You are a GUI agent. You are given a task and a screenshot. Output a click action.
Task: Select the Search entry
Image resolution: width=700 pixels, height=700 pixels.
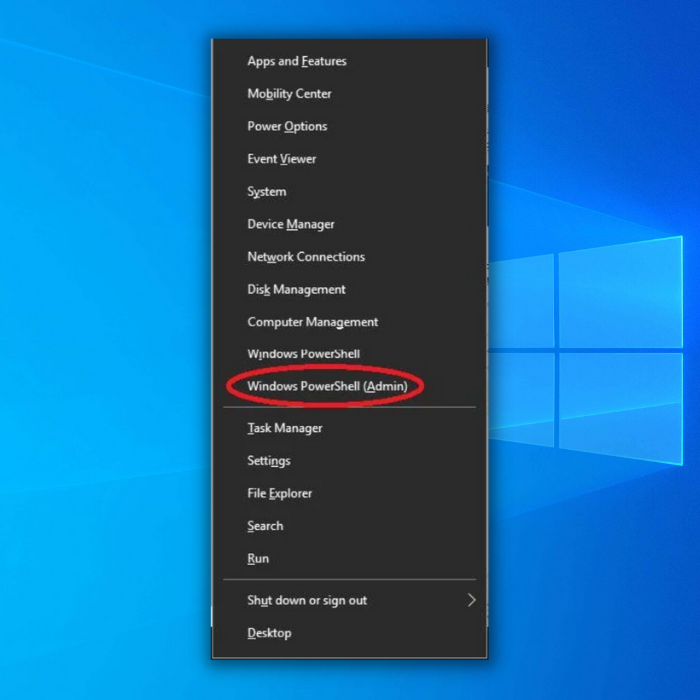click(265, 526)
